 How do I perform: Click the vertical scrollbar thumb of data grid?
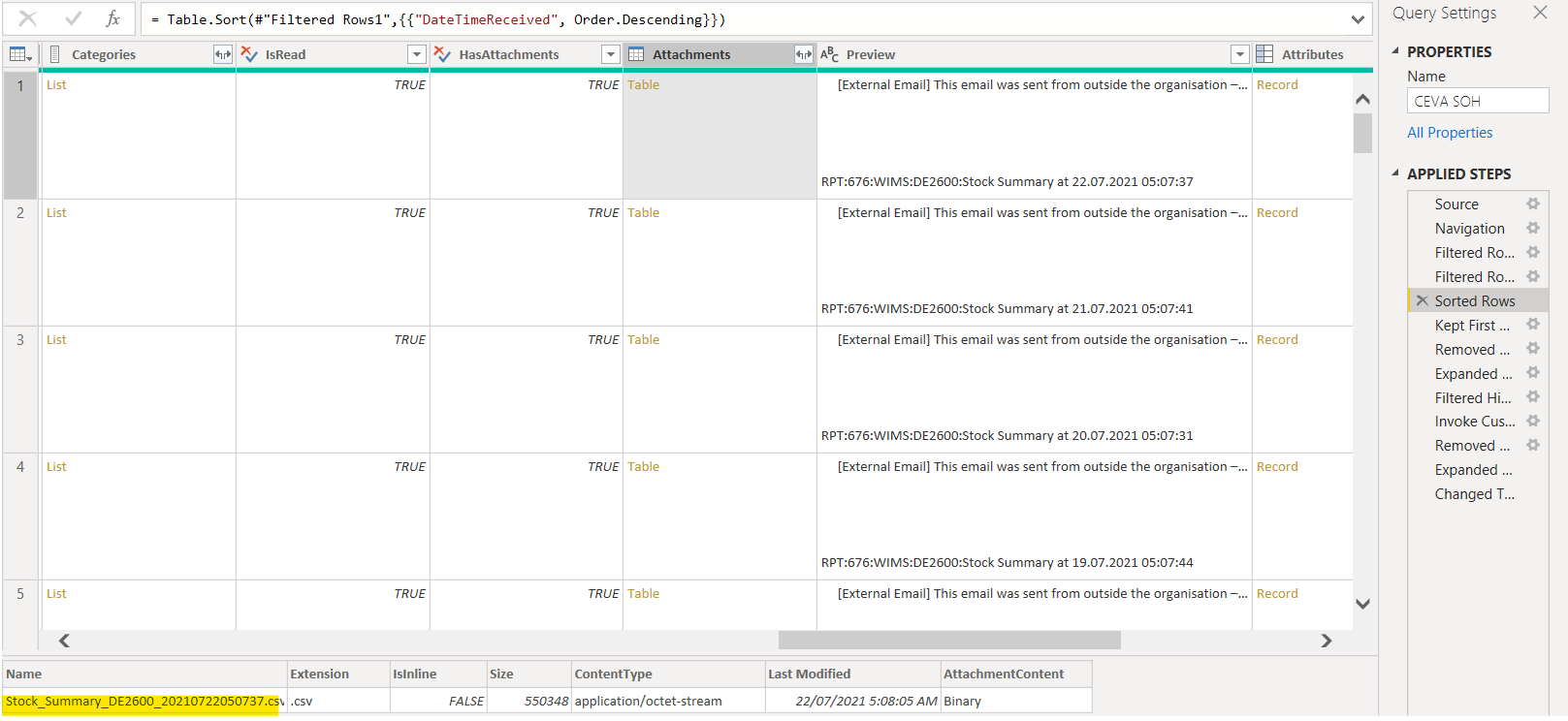point(1362,134)
